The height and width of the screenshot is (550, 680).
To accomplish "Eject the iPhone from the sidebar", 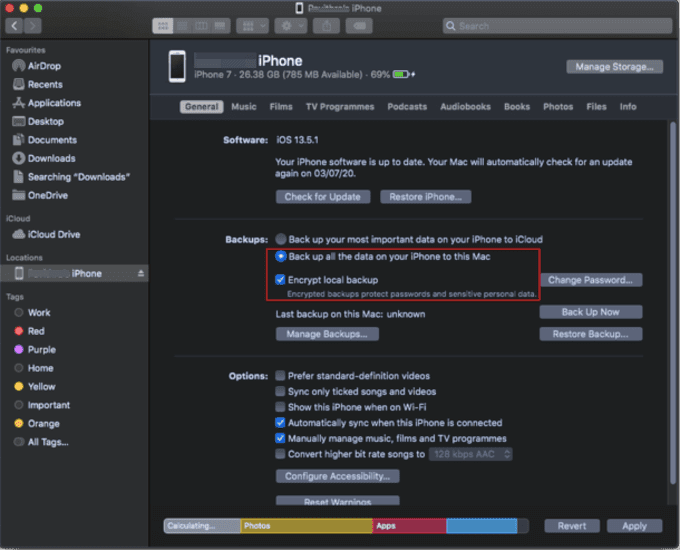I will tap(141, 273).
